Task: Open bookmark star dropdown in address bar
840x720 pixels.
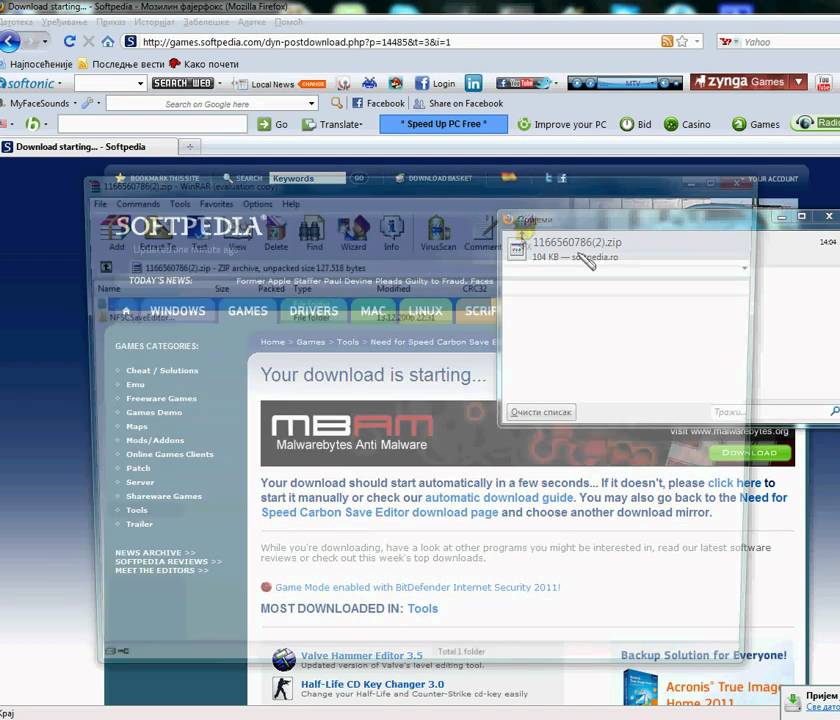Action: 697,41
